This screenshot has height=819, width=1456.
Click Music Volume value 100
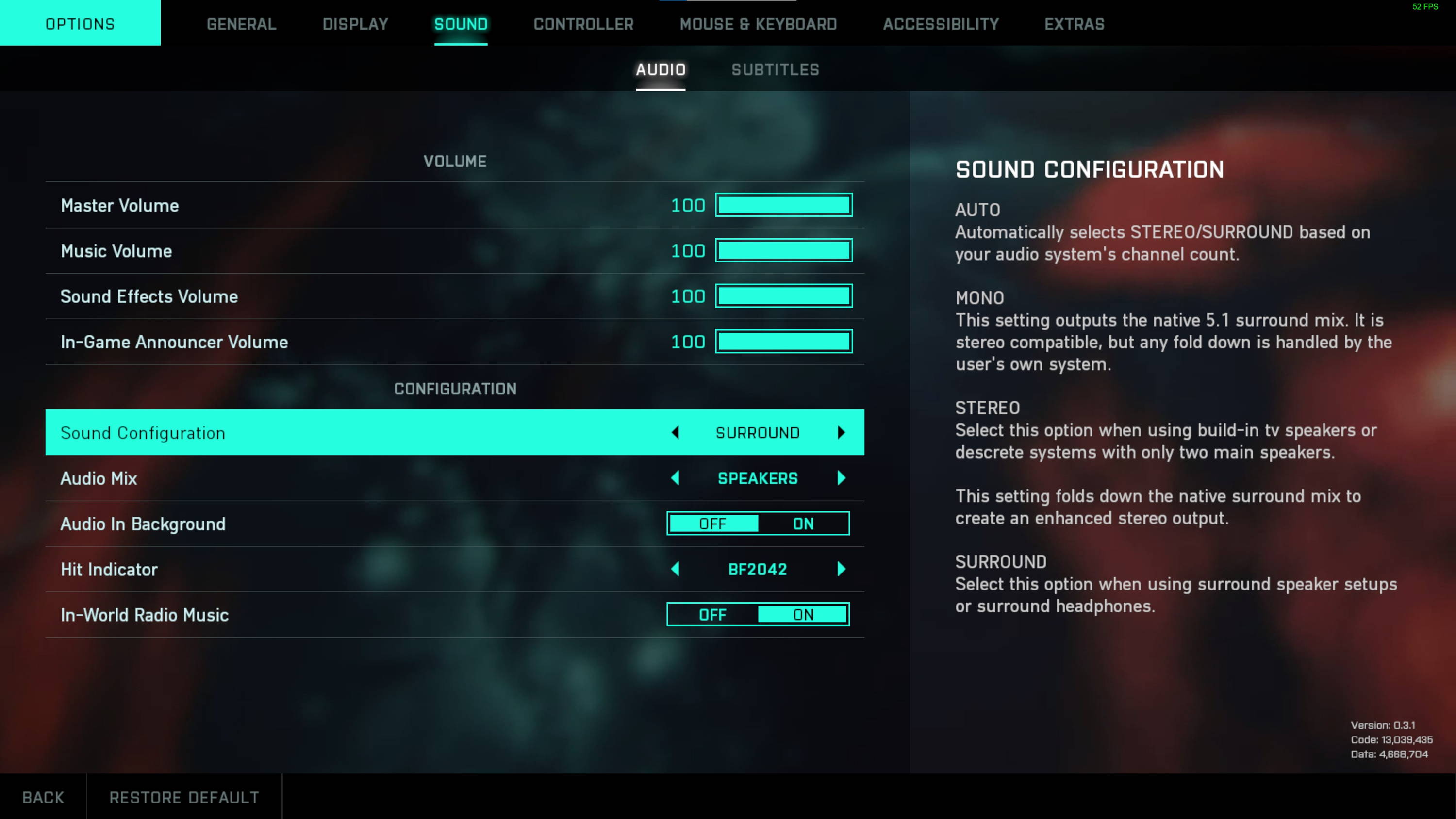(x=688, y=250)
